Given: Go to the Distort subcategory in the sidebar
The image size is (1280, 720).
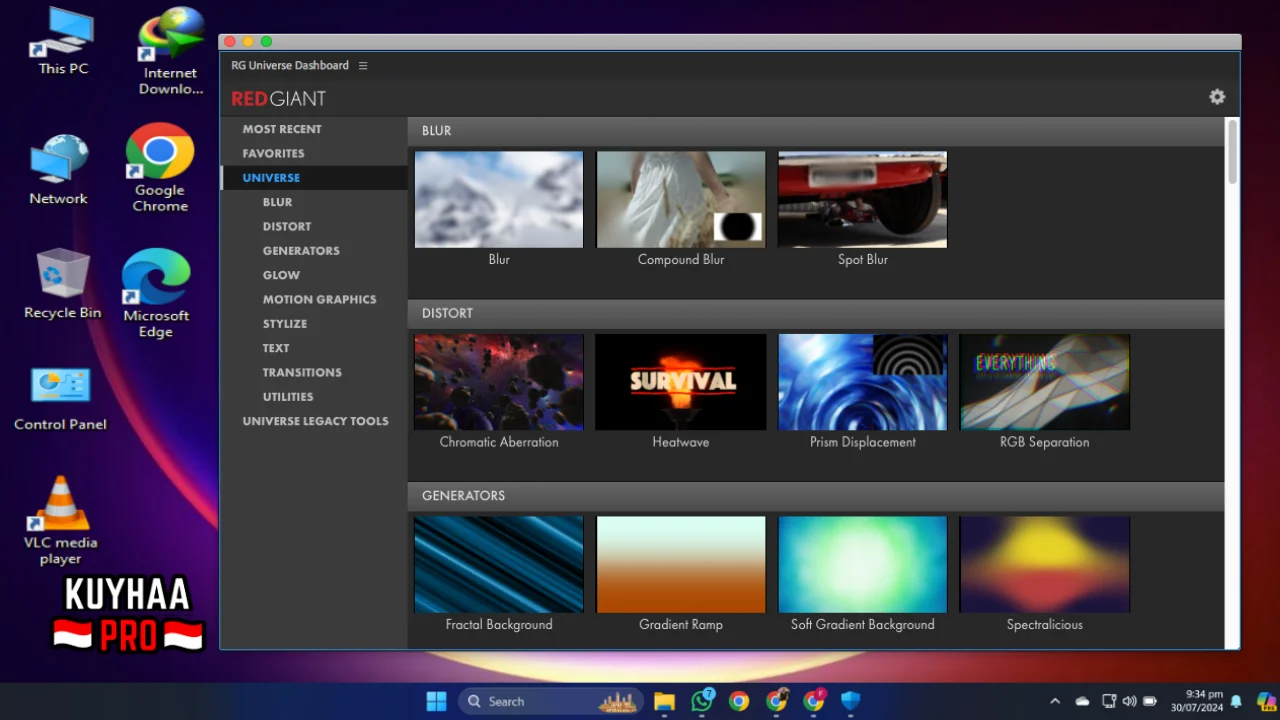Looking at the screenshot, I should (x=287, y=227).
